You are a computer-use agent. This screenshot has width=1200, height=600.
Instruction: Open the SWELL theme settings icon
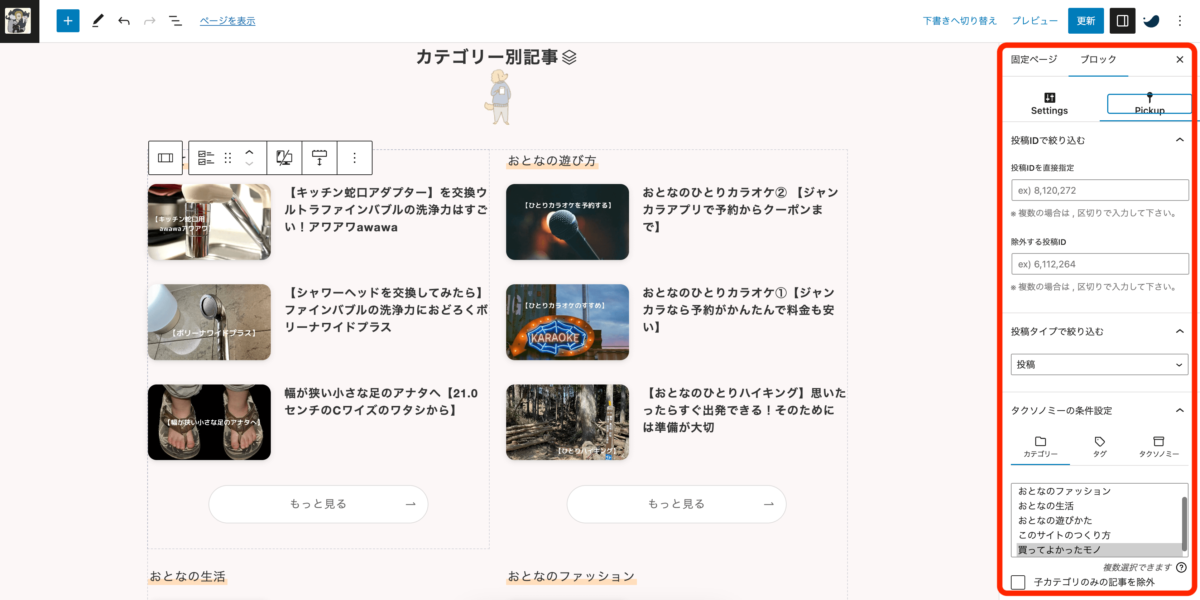pos(1152,20)
